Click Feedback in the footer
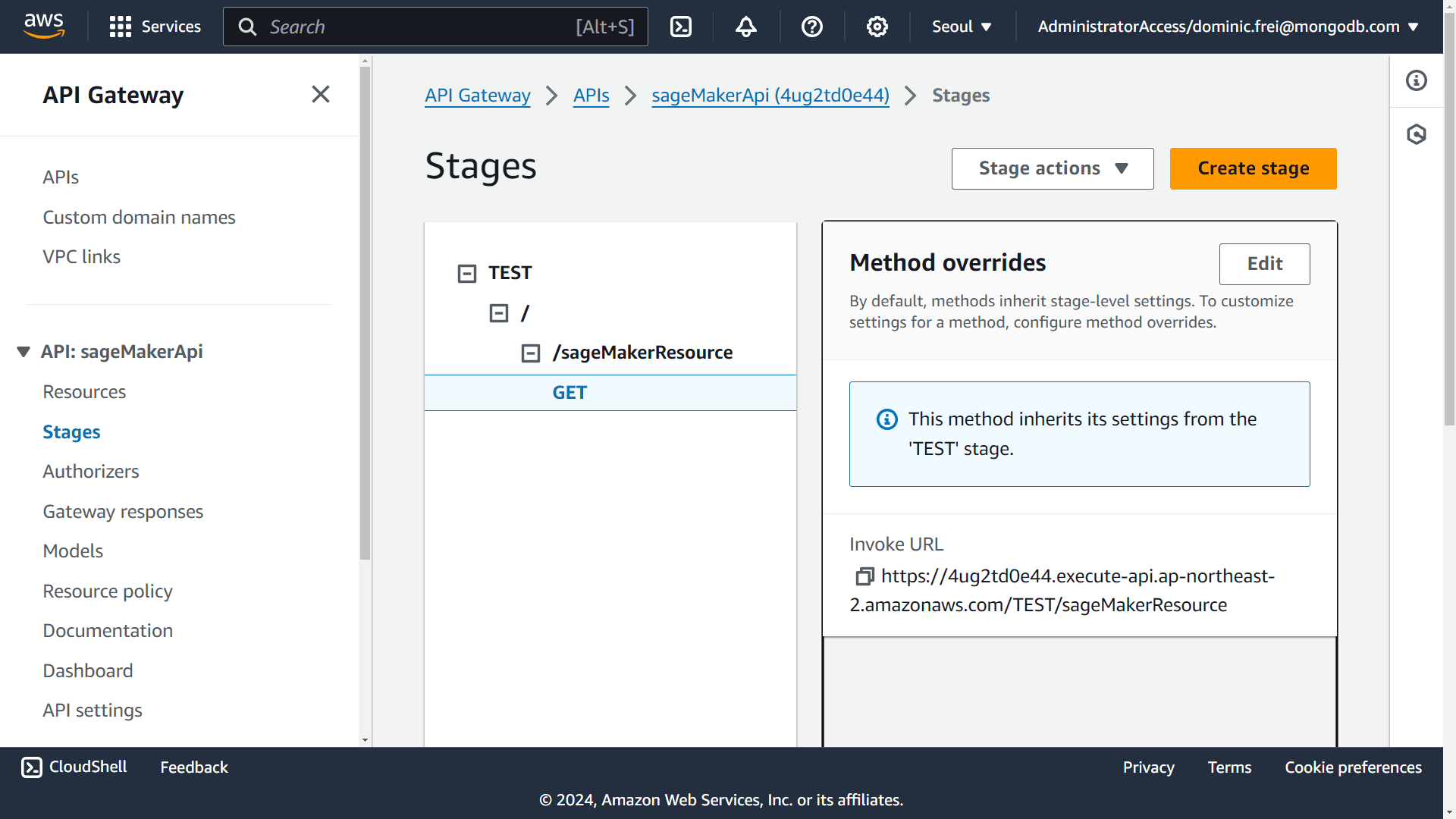Screen dimensions: 1456x819 [x=194, y=767]
